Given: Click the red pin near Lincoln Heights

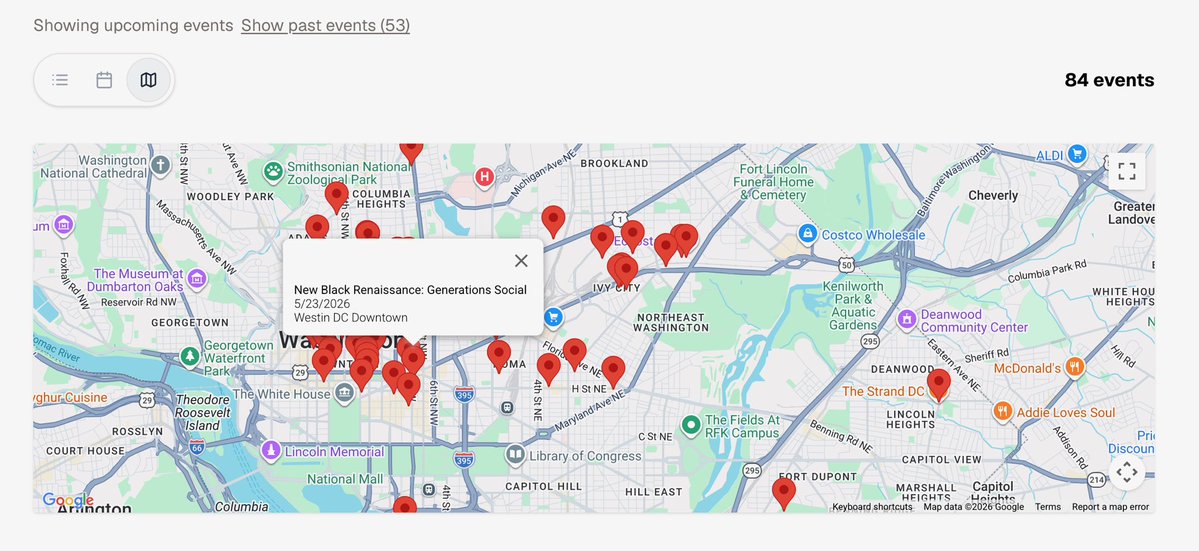Looking at the screenshot, I should [x=938, y=384].
